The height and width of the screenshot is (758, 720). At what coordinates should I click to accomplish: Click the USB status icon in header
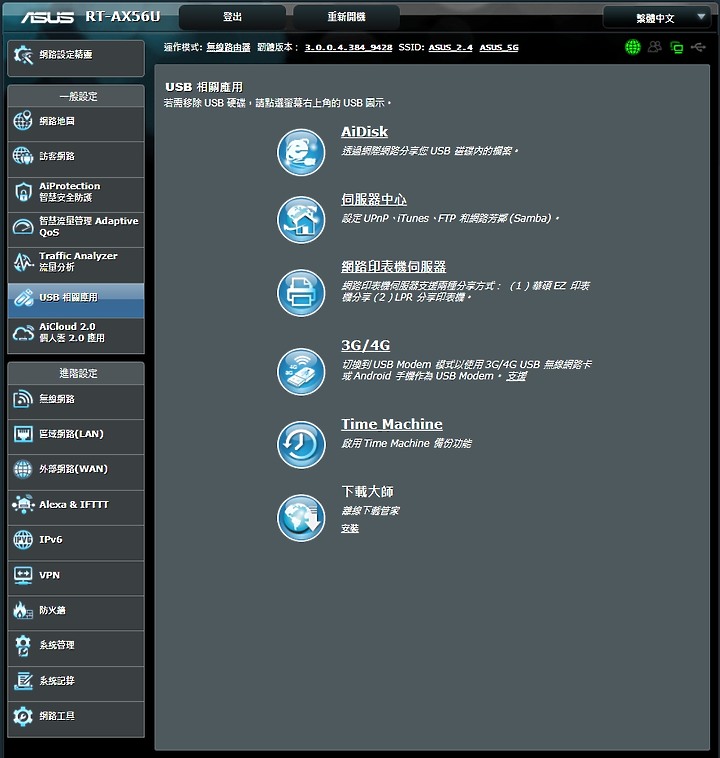tap(698, 47)
